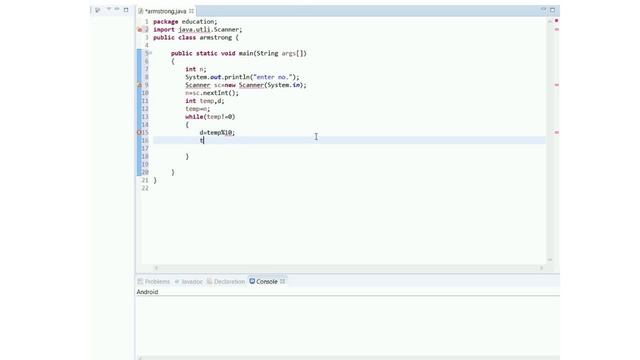
Task: Collapse the main method fold at line 5
Action: (x=150, y=53)
